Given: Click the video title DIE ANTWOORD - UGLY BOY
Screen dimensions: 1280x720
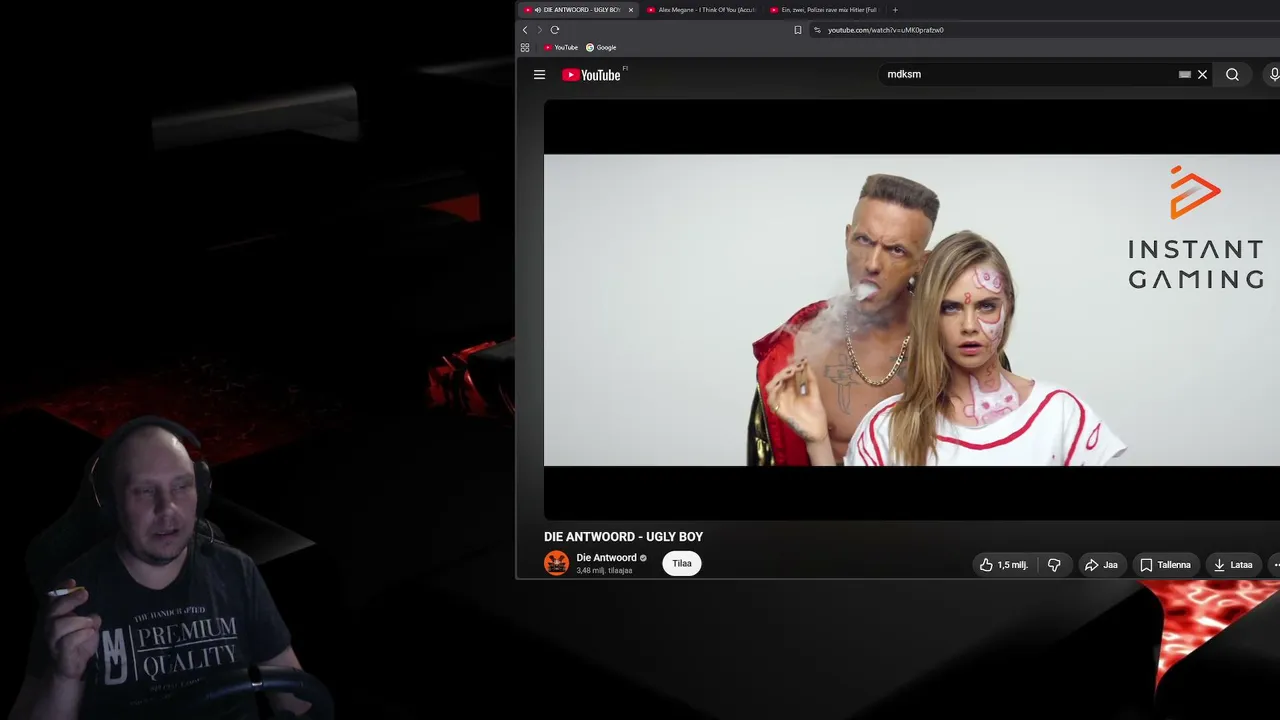Looking at the screenshot, I should (x=623, y=537).
